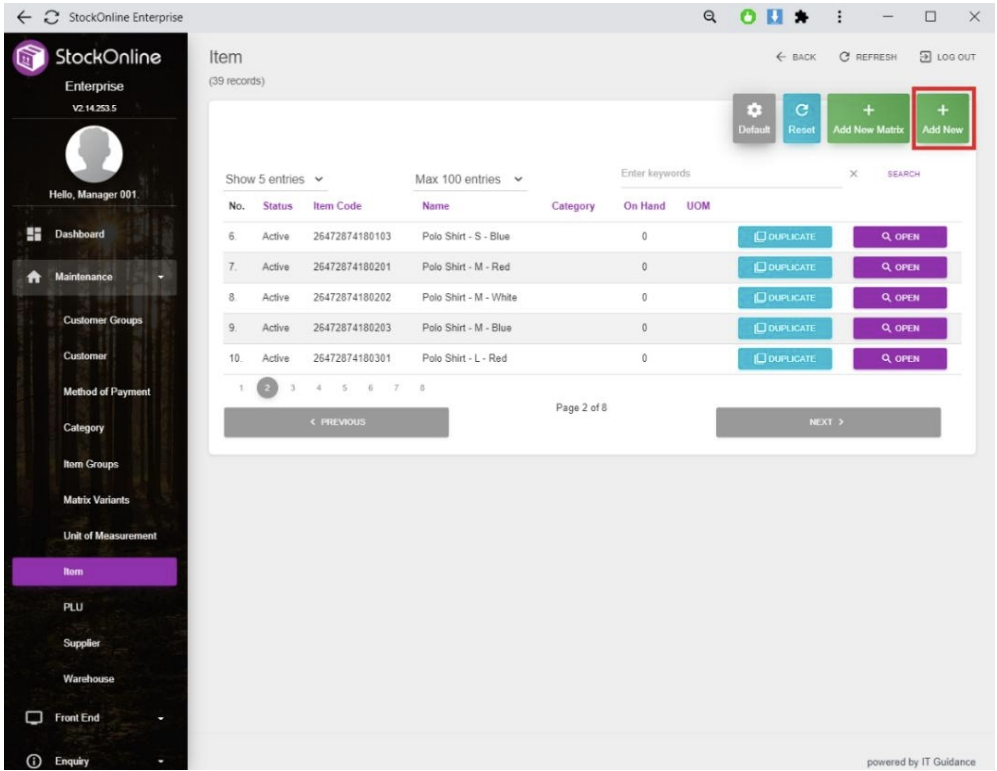Open Matrix Variants in the sidebar
The height and width of the screenshot is (771, 997).
coord(96,500)
